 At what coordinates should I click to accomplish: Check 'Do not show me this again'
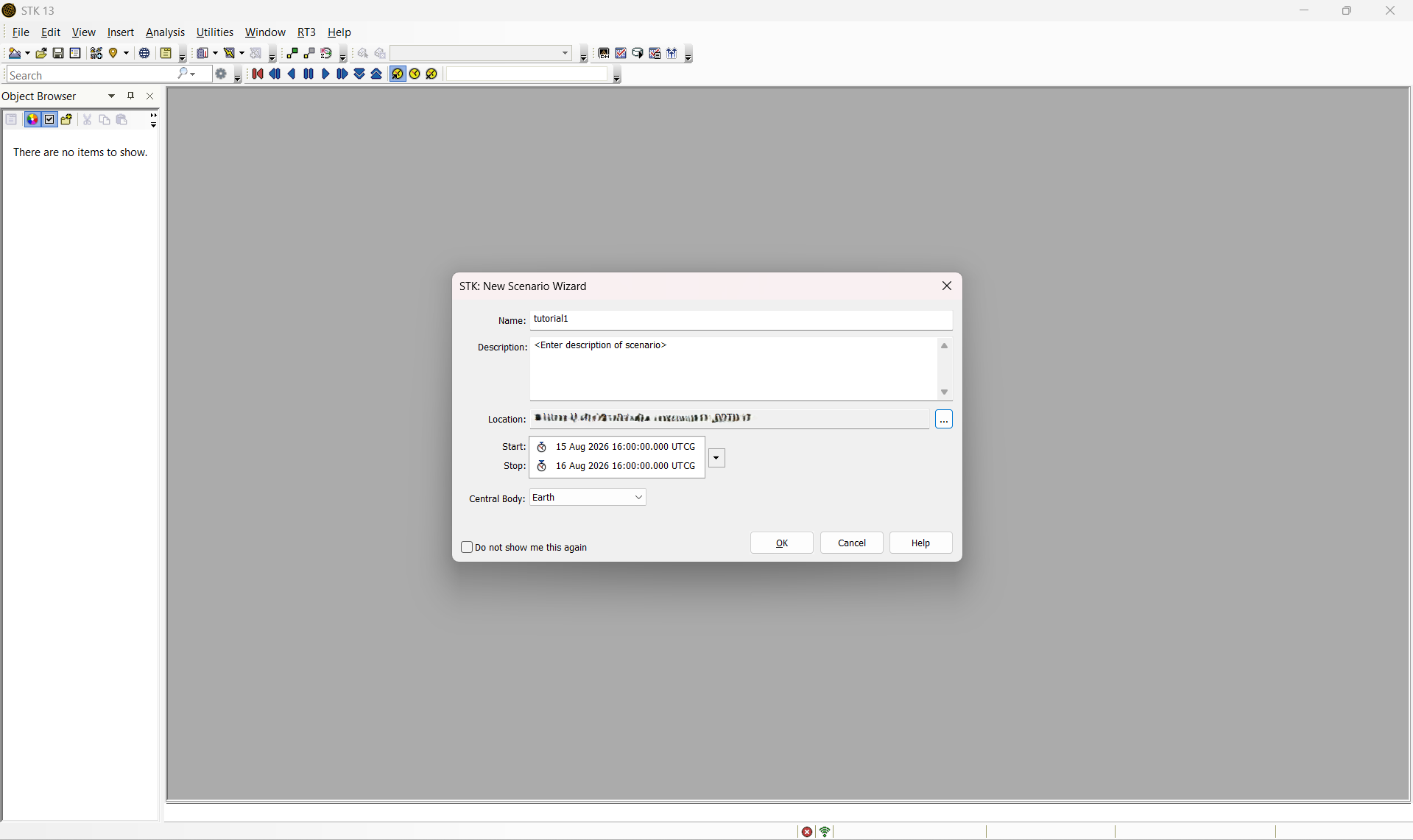[x=467, y=547]
